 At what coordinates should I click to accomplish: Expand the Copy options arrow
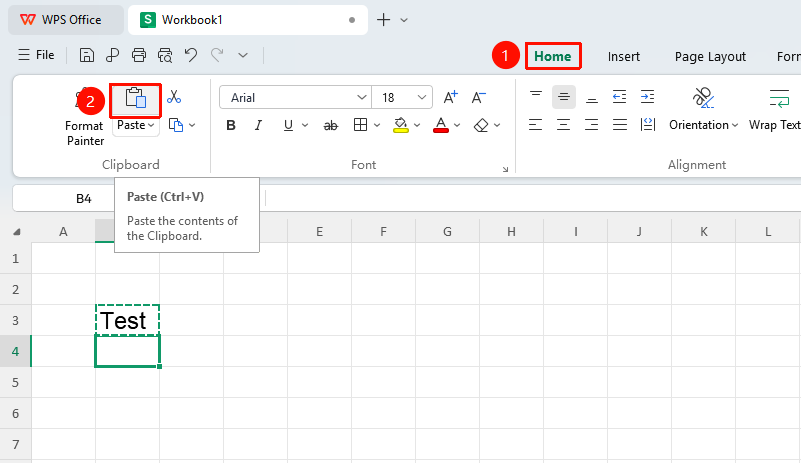pos(192,125)
